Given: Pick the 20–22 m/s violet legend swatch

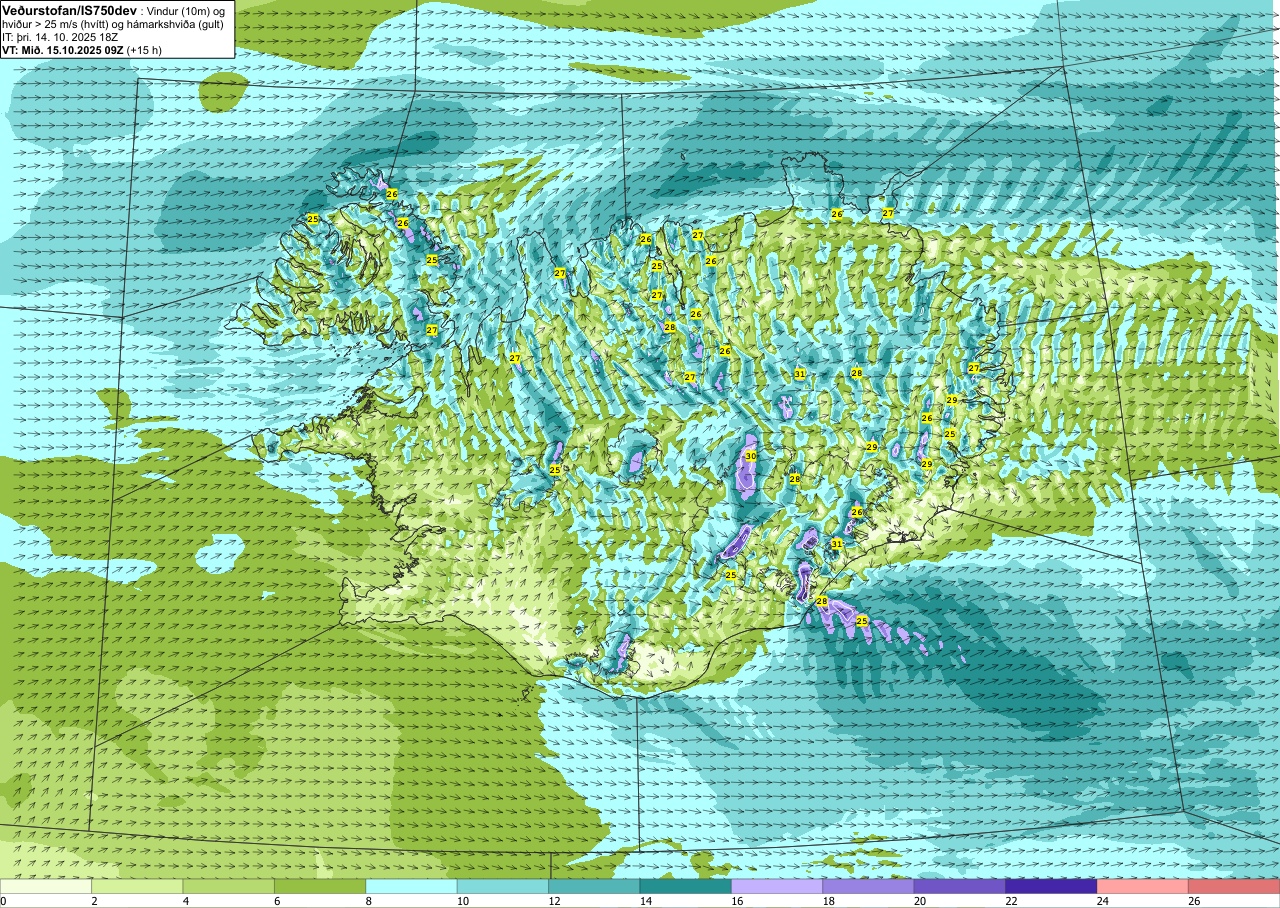Looking at the screenshot, I should coord(960,886).
